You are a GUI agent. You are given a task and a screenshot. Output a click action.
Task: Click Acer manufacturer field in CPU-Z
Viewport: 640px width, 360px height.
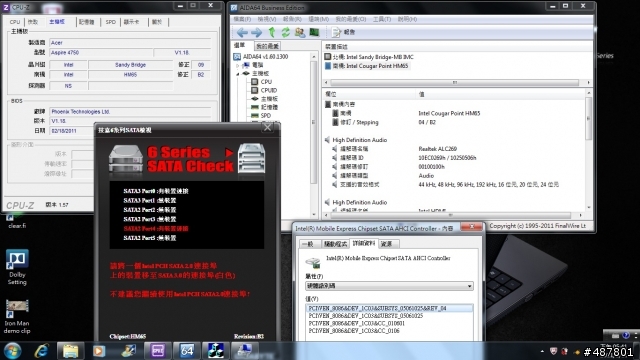pyautogui.click(x=130, y=42)
